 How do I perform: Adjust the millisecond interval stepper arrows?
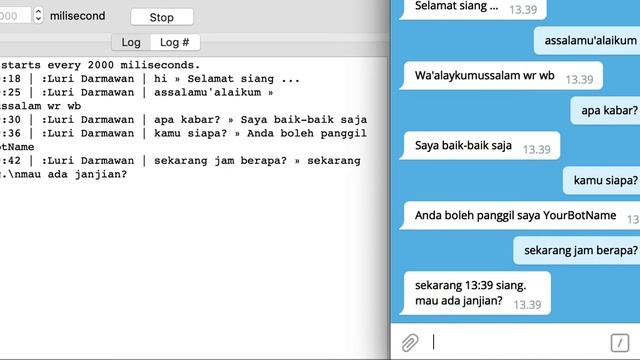(38, 16)
